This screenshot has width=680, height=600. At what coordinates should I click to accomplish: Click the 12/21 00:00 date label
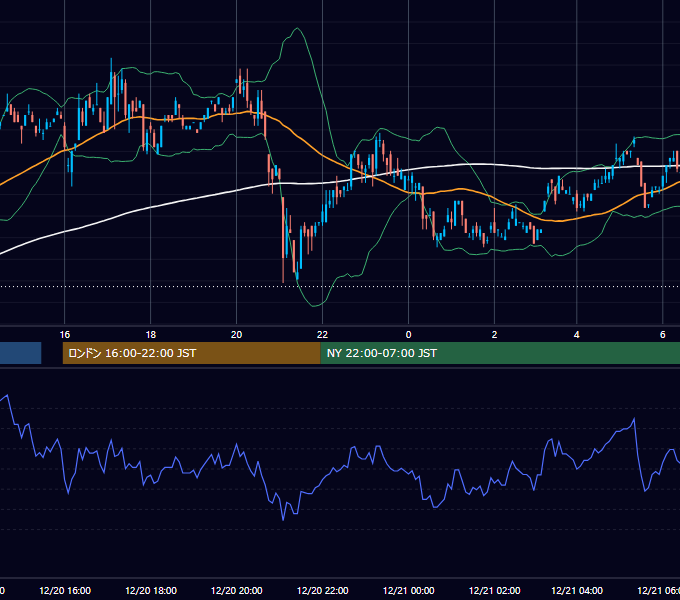tap(409, 590)
